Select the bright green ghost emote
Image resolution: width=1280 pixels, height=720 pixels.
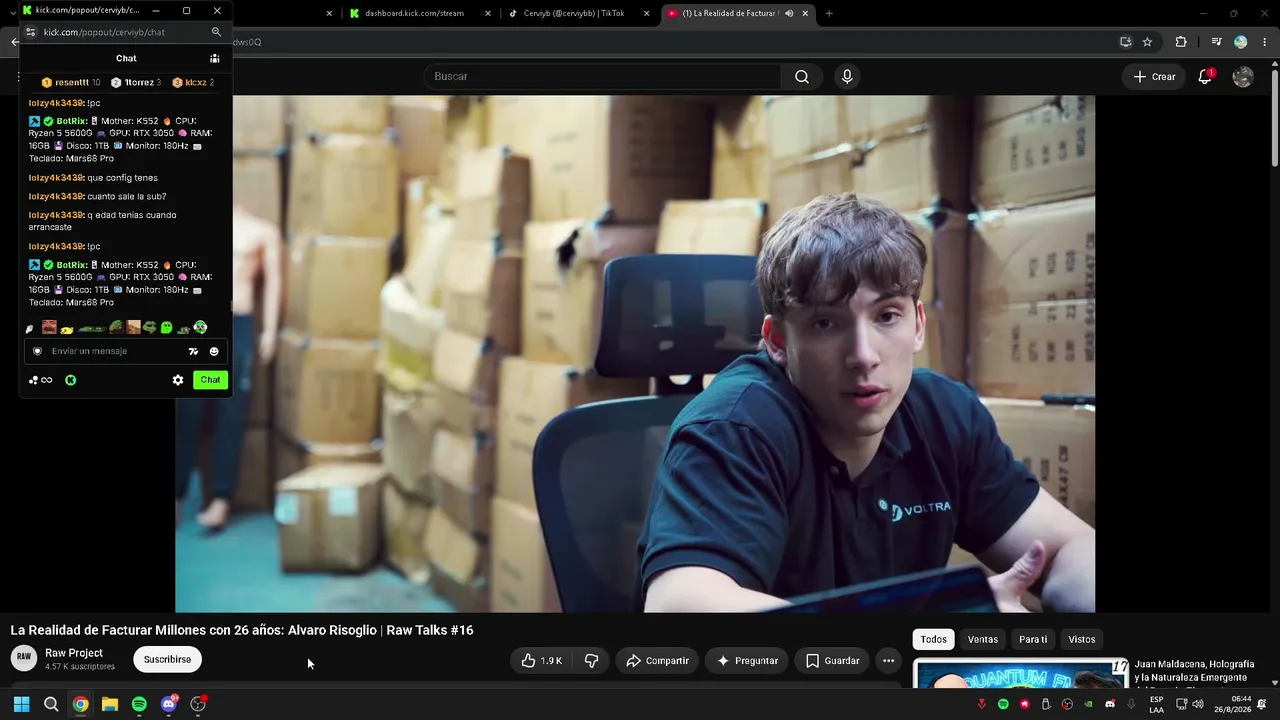[166, 327]
